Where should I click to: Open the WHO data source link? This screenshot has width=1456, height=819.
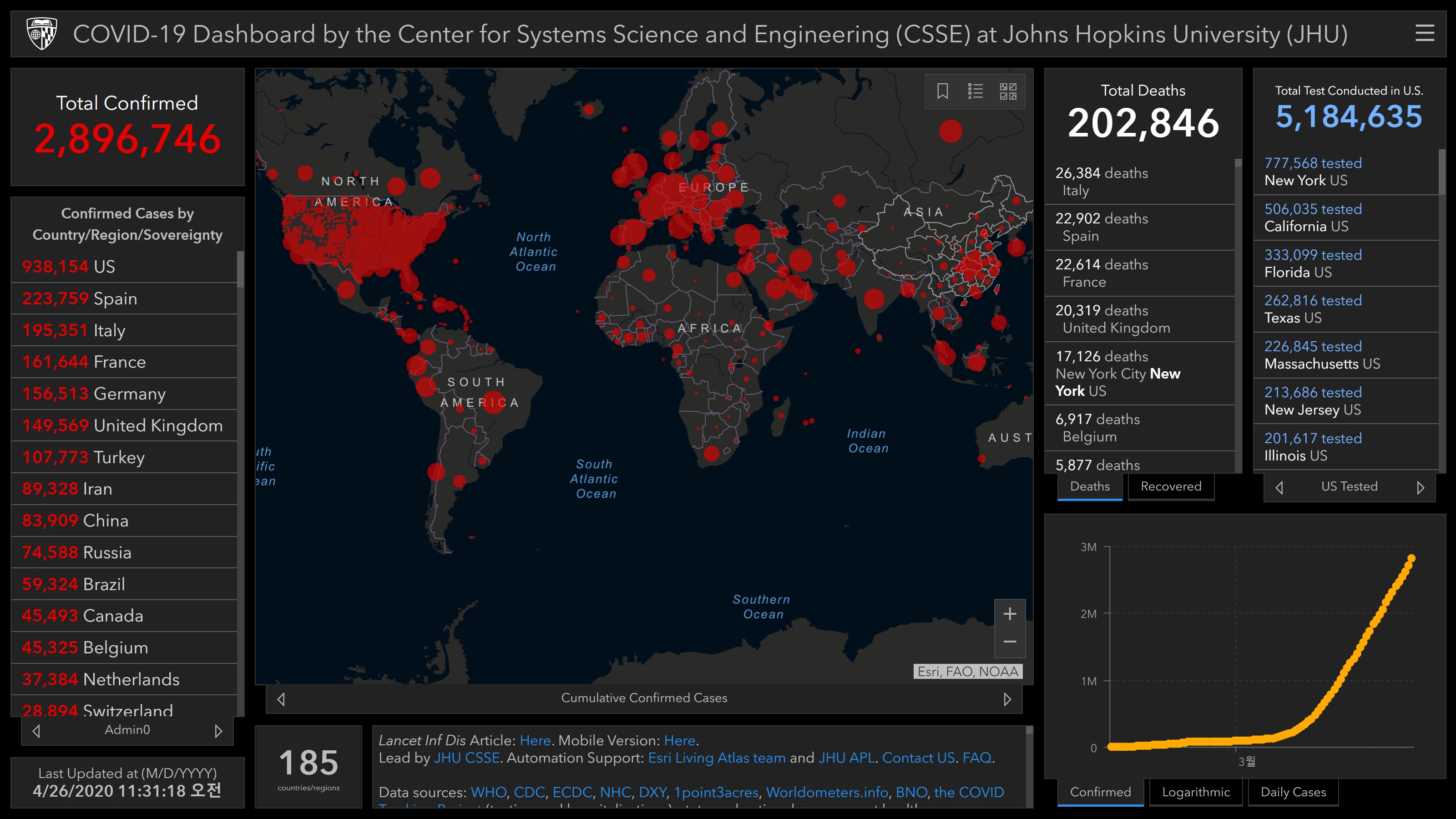pyautogui.click(x=488, y=793)
